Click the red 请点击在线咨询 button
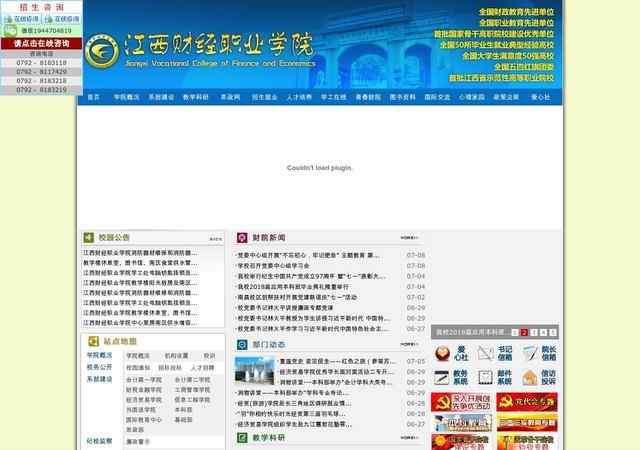 (x=42, y=44)
